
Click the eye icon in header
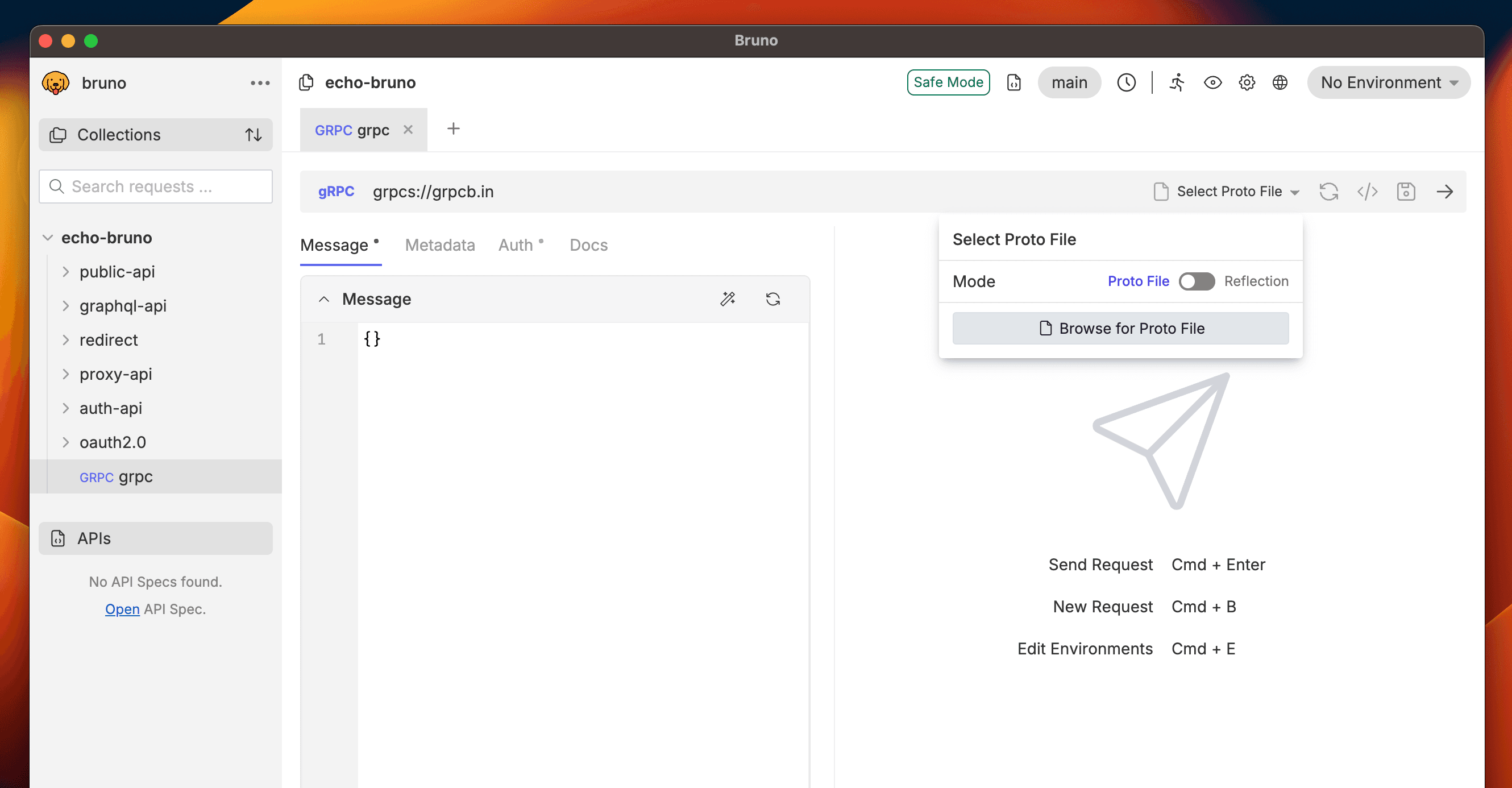point(1212,82)
